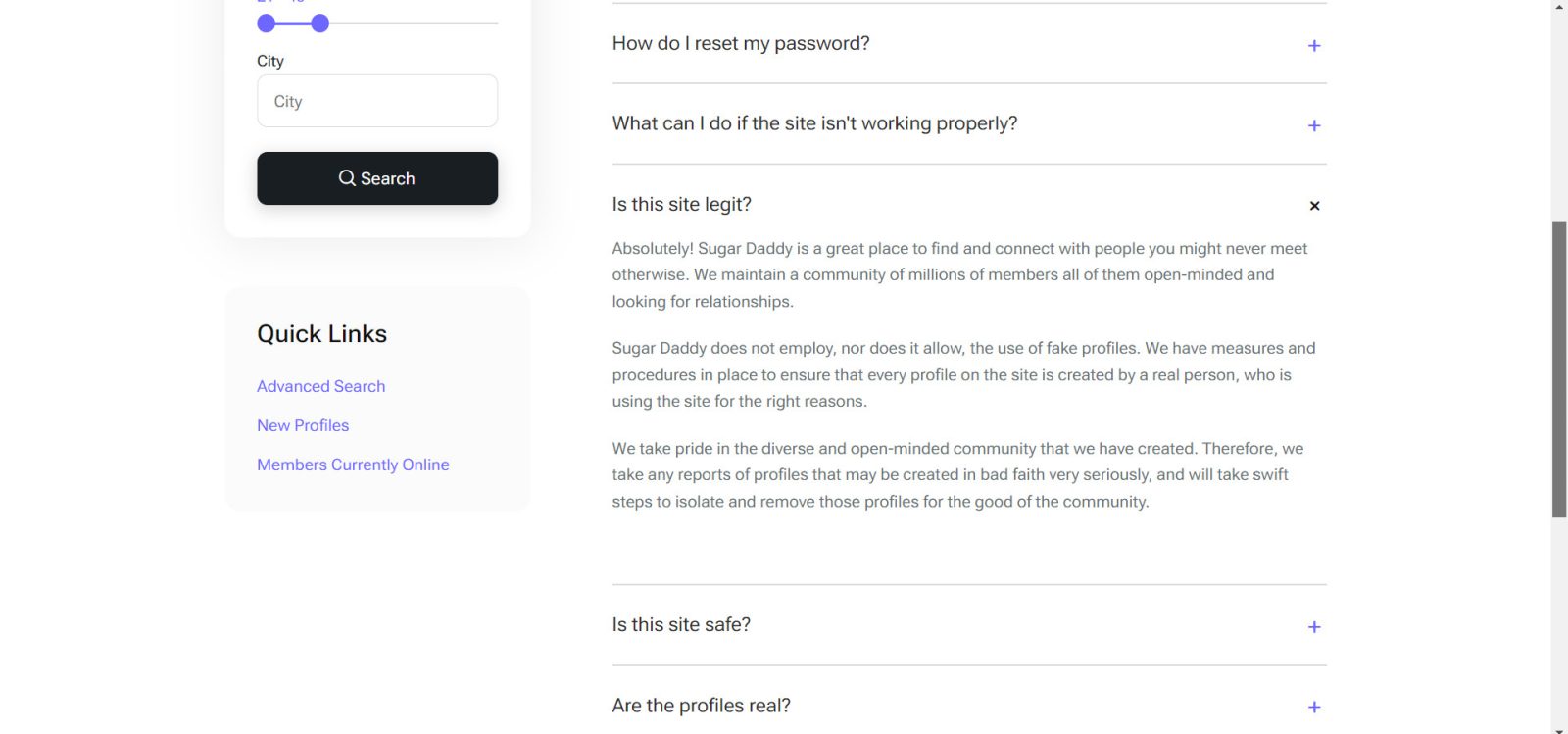Click plus icon beside 'Is this site safe?'
Viewport: 1568px width, 734px height.
pyautogui.click(x=1314, y=627)
